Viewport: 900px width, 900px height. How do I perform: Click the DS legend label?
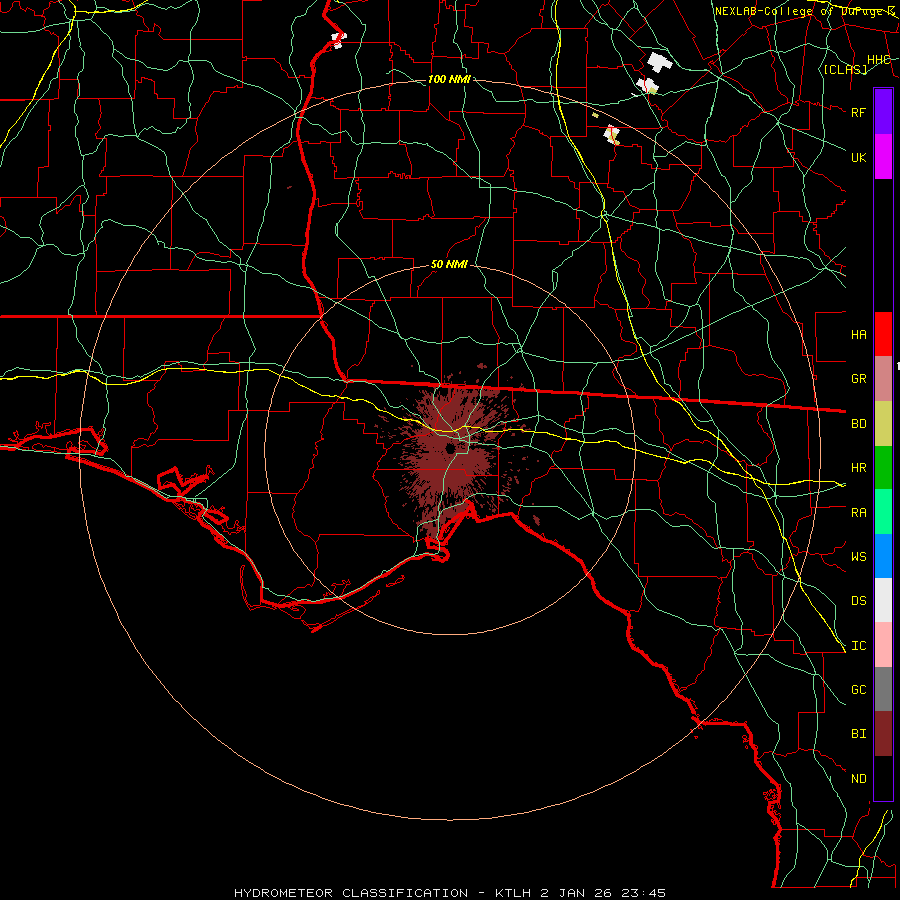tap(858, 600)
